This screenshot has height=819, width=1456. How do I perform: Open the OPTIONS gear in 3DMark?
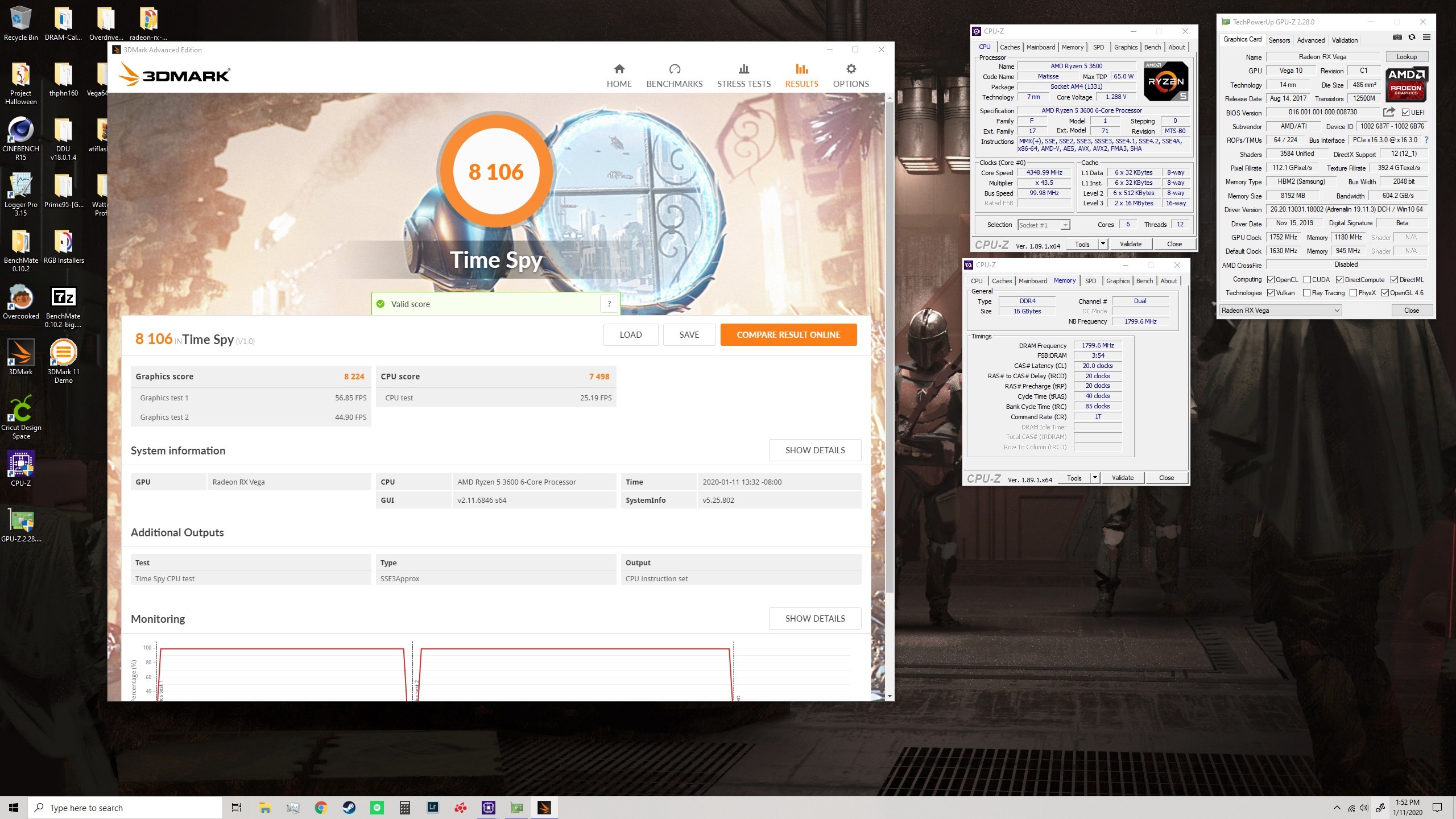pyautogui.click(x=851, y=76)
